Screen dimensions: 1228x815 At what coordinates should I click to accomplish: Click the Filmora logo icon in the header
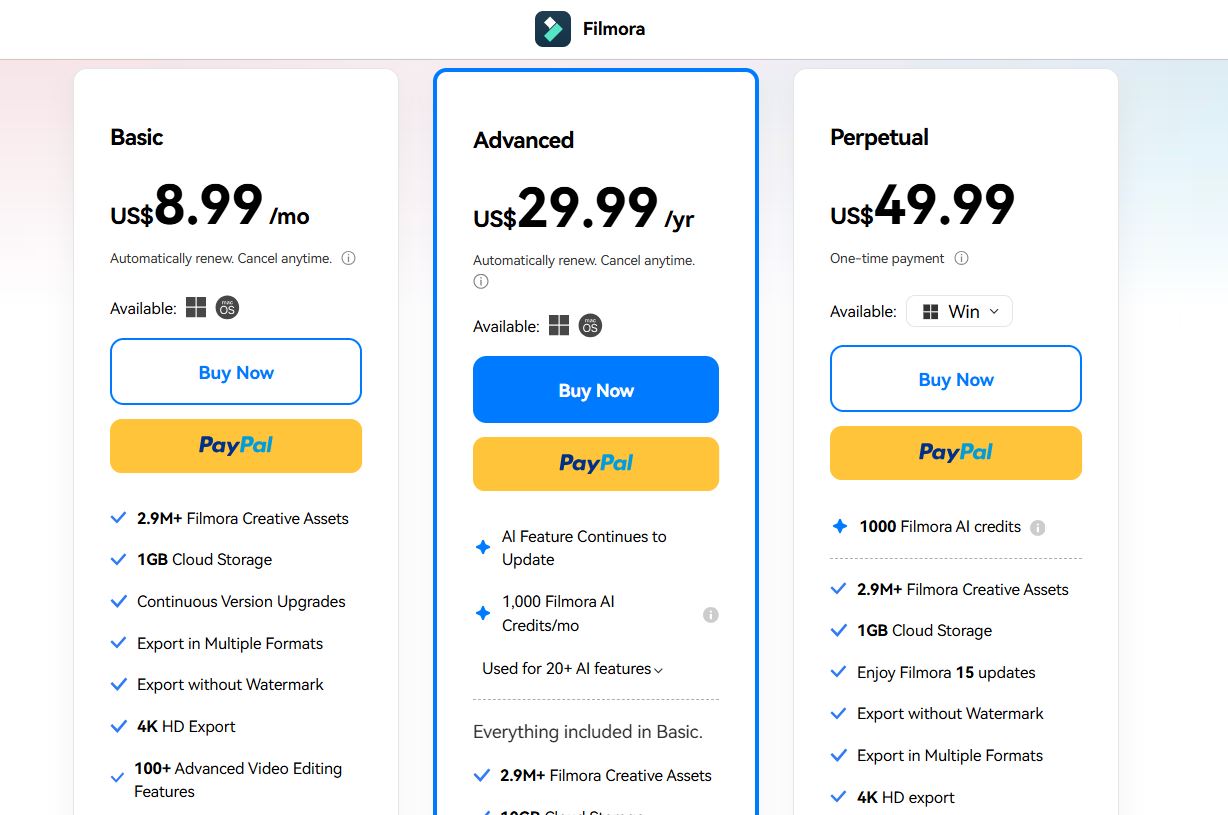pos(554,28)
